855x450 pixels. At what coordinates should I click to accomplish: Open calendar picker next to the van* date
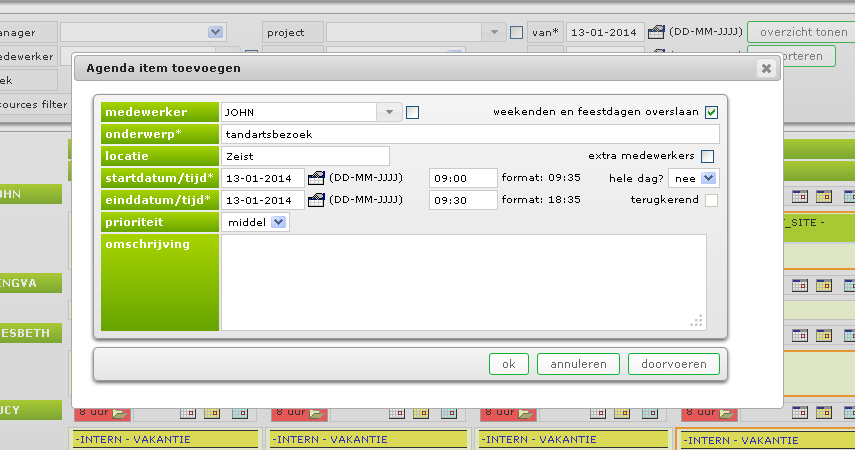656,32
